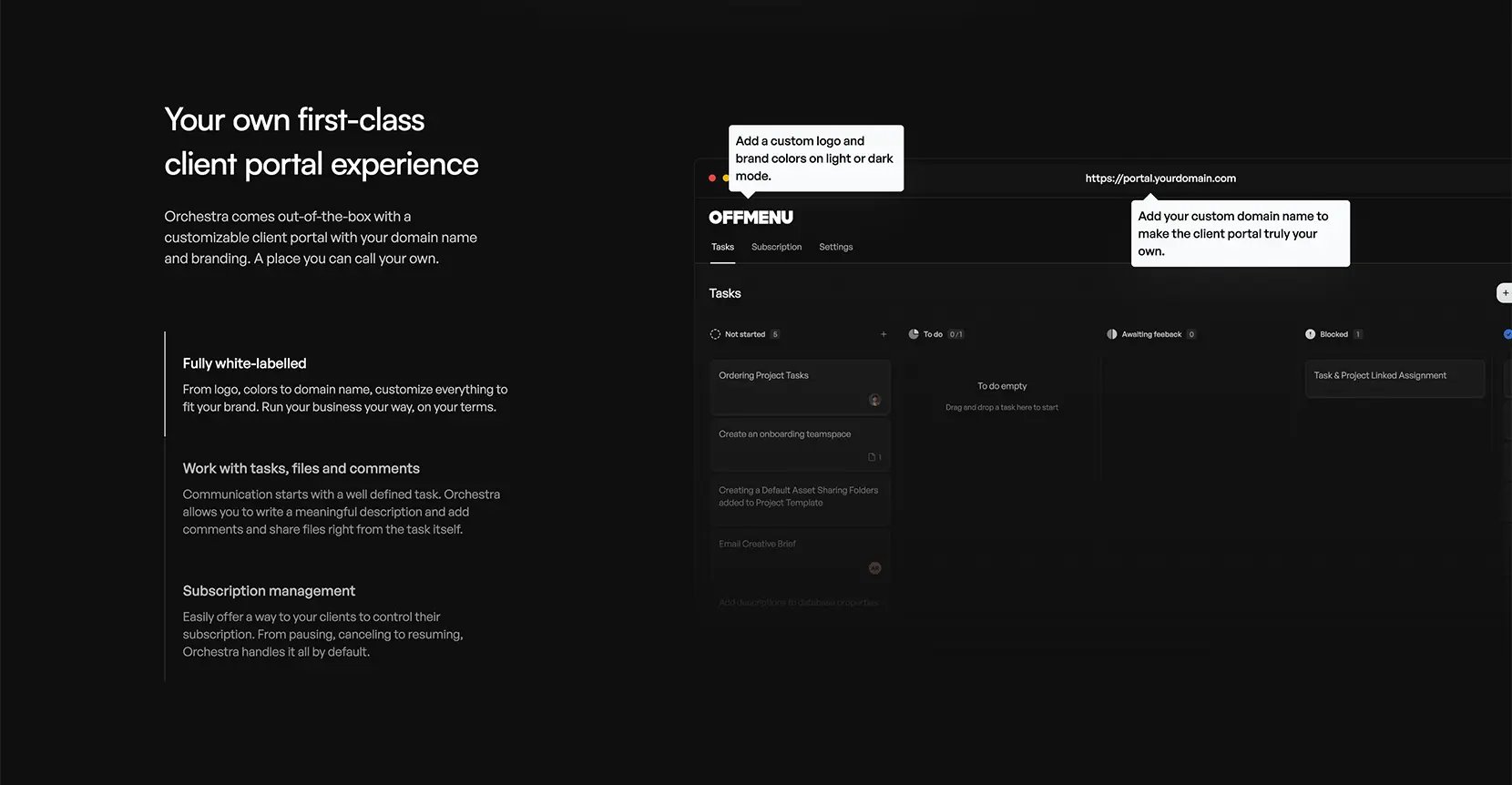Click the red window close dot
Viewport: 1512px width, 785px height.
click(x=712, y=178)
